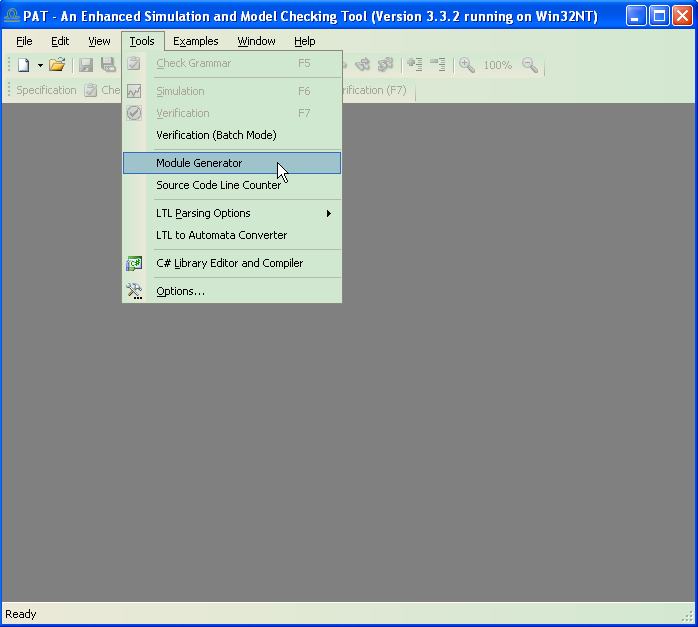Open Options from the Tools menu
The image size is (698, 627).
(180, 291)
